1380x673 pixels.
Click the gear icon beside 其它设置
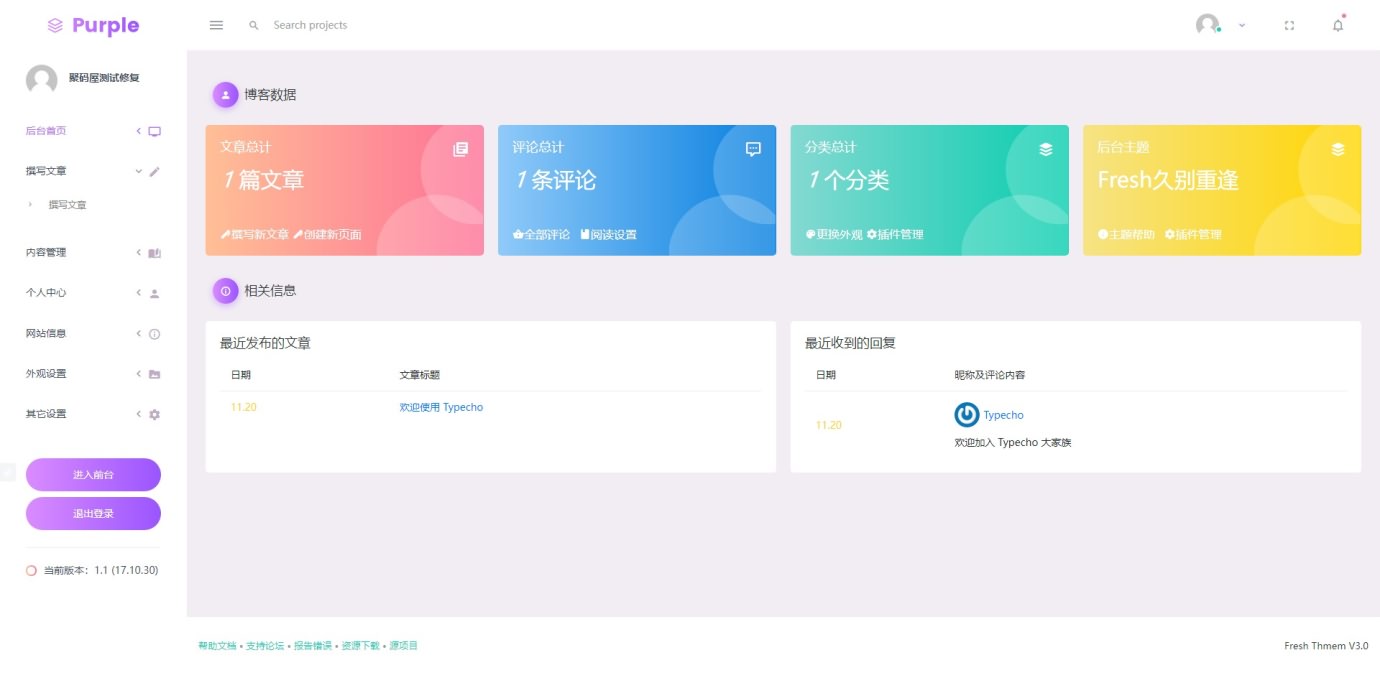point(155,413)
